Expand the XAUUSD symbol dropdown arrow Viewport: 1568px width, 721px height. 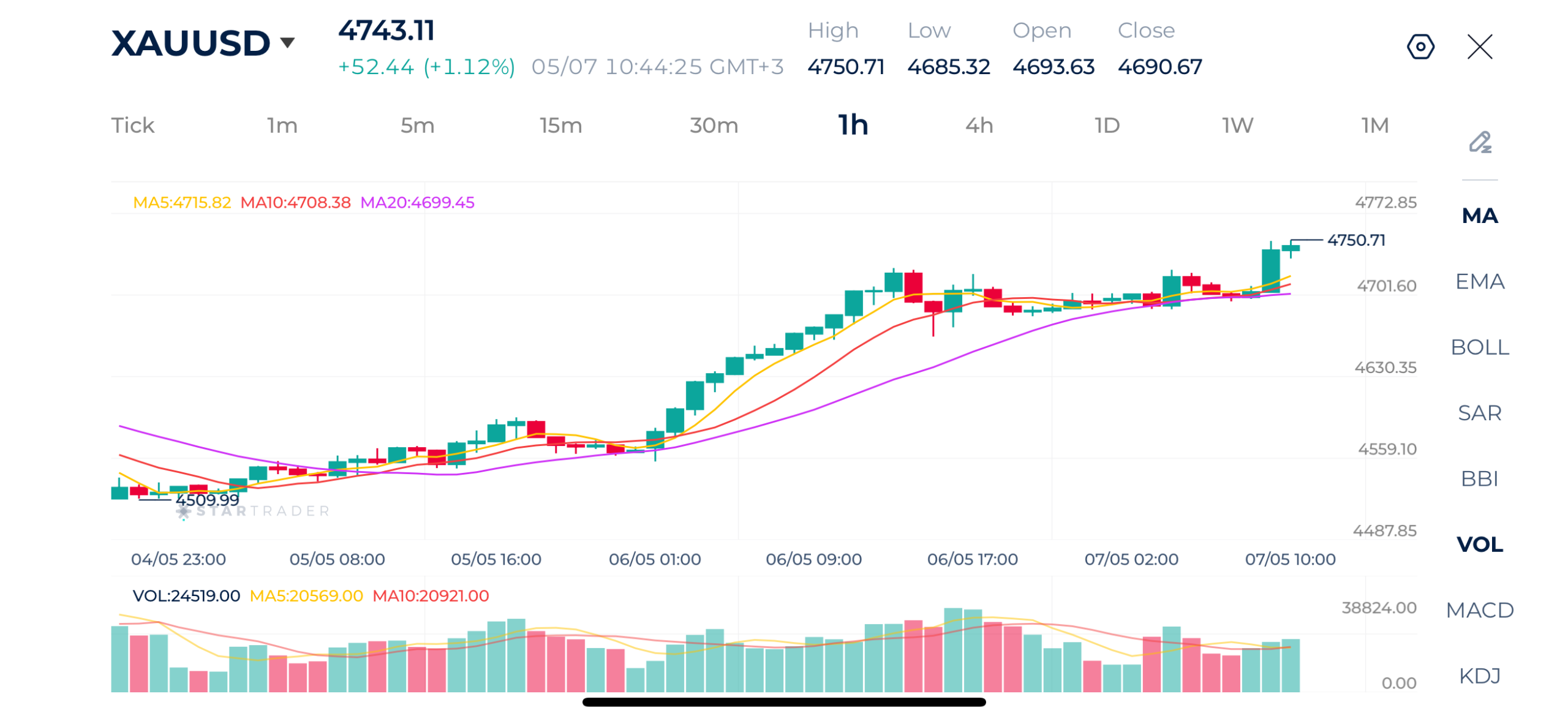click(x=287, y=42)
